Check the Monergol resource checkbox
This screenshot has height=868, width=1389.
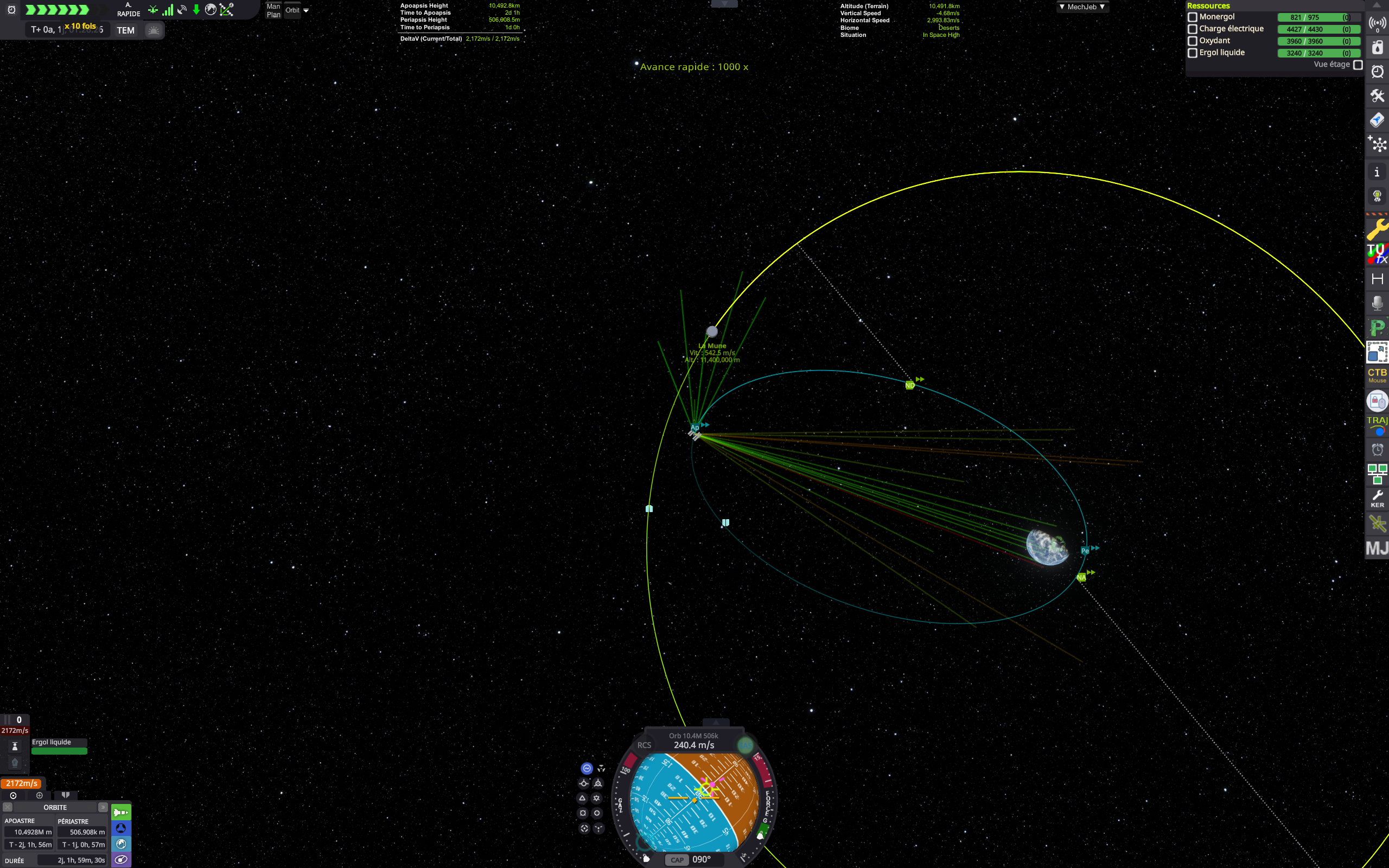[1193, 17]
